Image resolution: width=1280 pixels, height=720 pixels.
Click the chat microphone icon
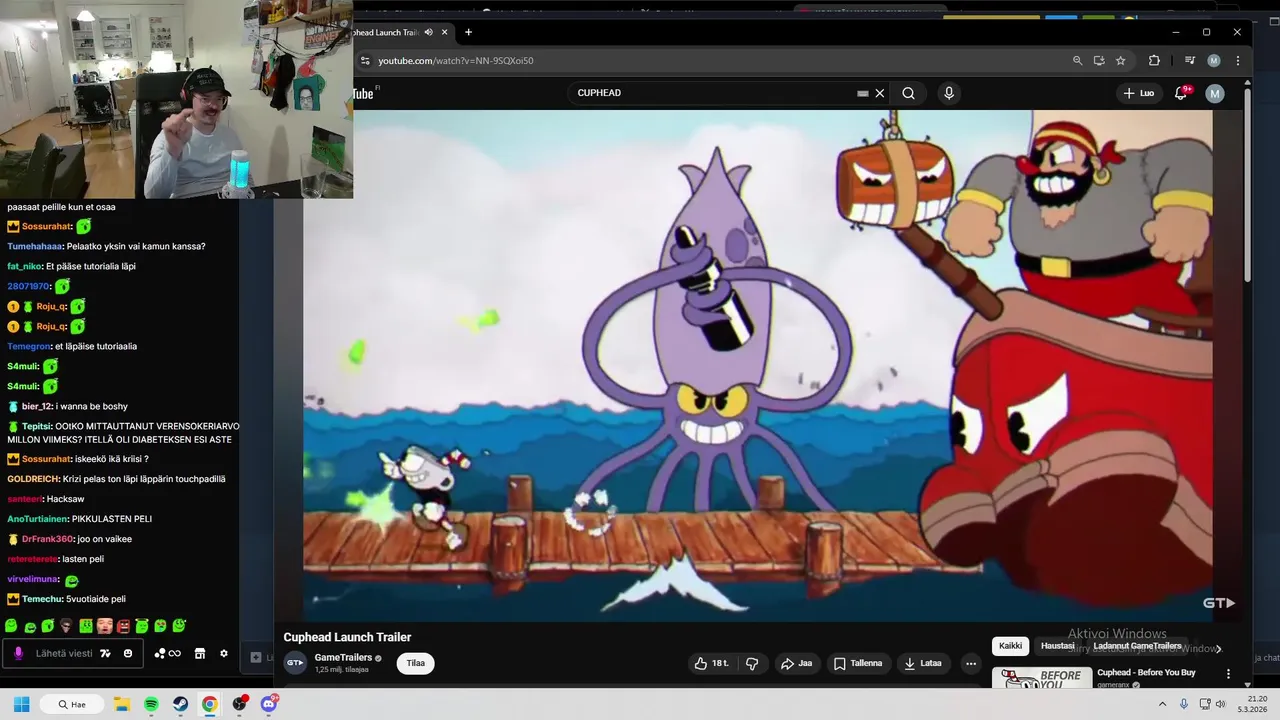coord(18,653)
